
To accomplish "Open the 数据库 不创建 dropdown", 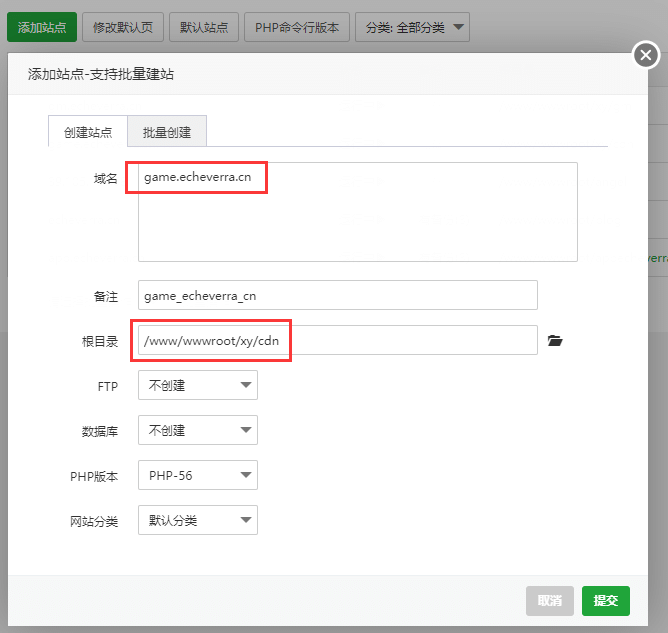I will (198, 430).
